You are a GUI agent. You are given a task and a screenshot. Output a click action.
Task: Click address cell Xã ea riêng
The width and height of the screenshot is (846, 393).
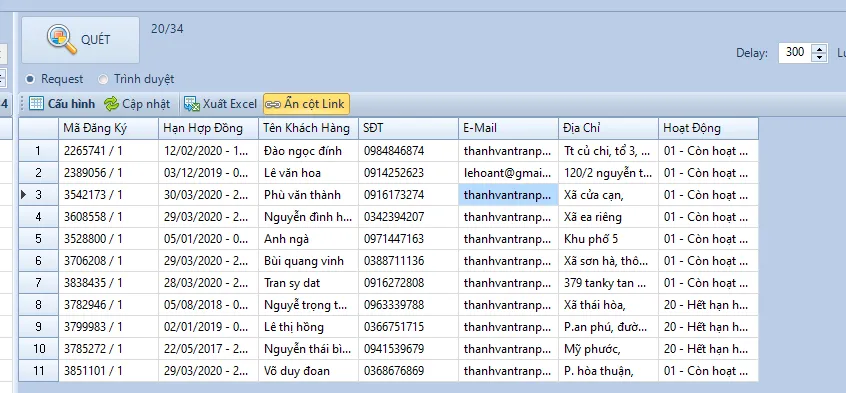609,216
